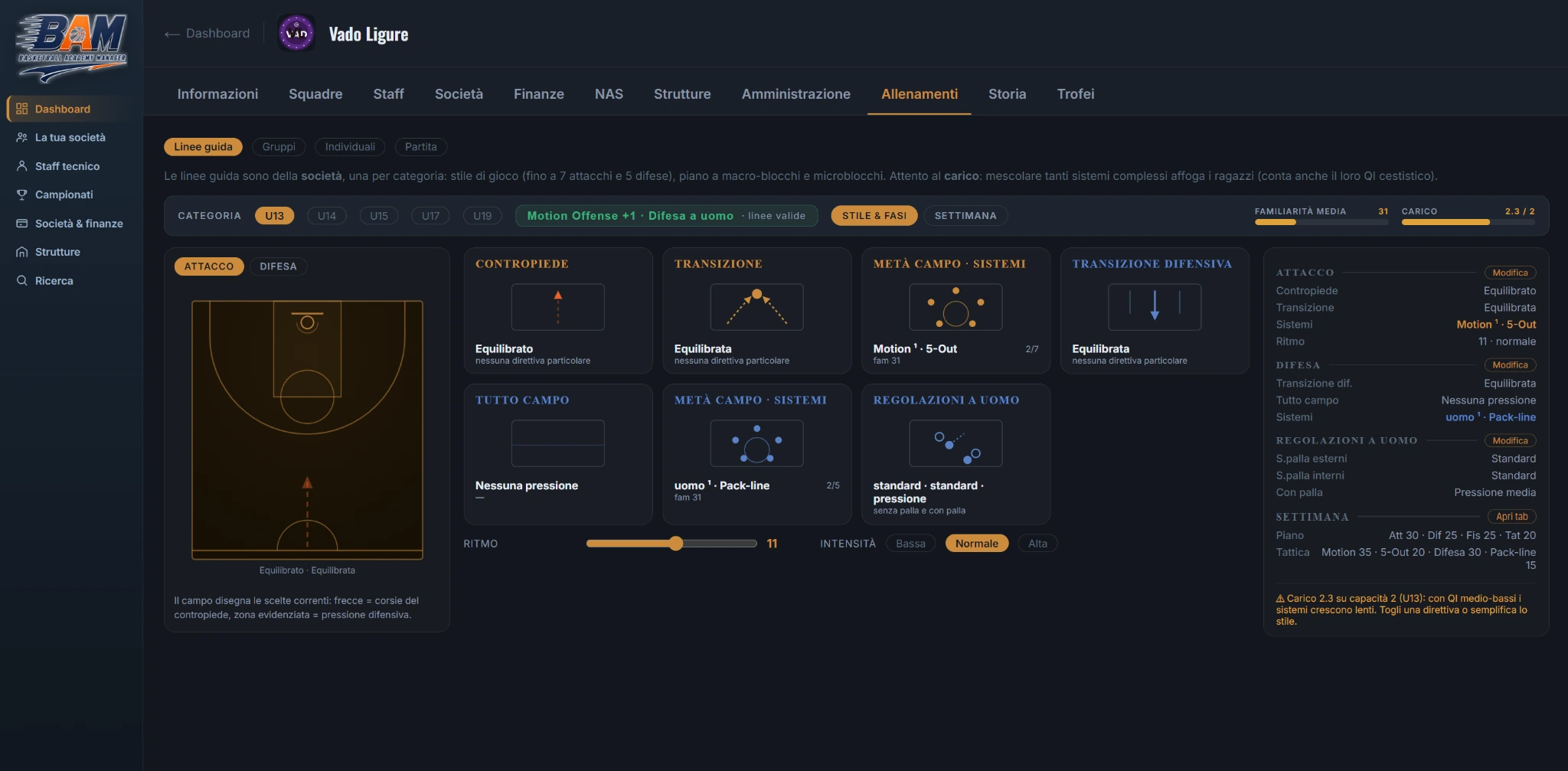The width and height of the screenshot is (1568, 771).
Task: Set intensity to Bassa
Action: click(910, 544)
